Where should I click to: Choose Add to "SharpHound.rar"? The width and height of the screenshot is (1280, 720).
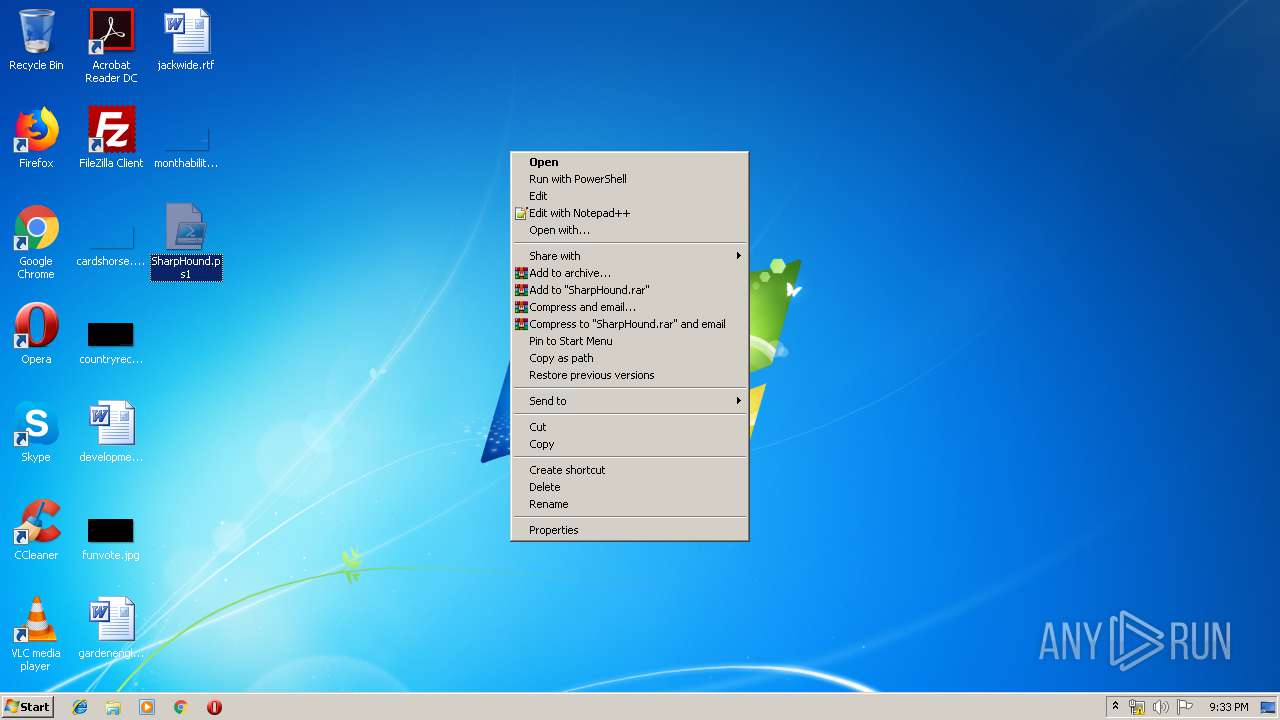[629, 290]
